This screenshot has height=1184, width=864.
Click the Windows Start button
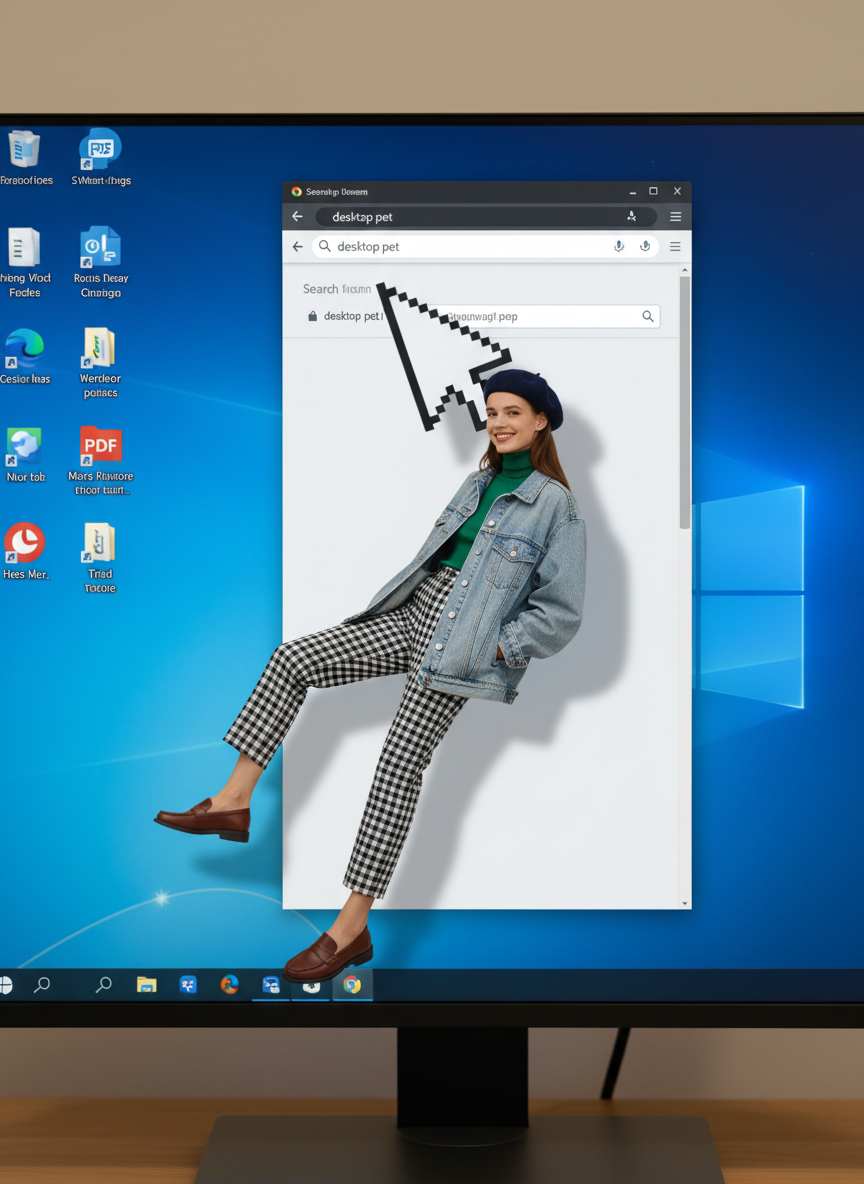coord(5,985)
